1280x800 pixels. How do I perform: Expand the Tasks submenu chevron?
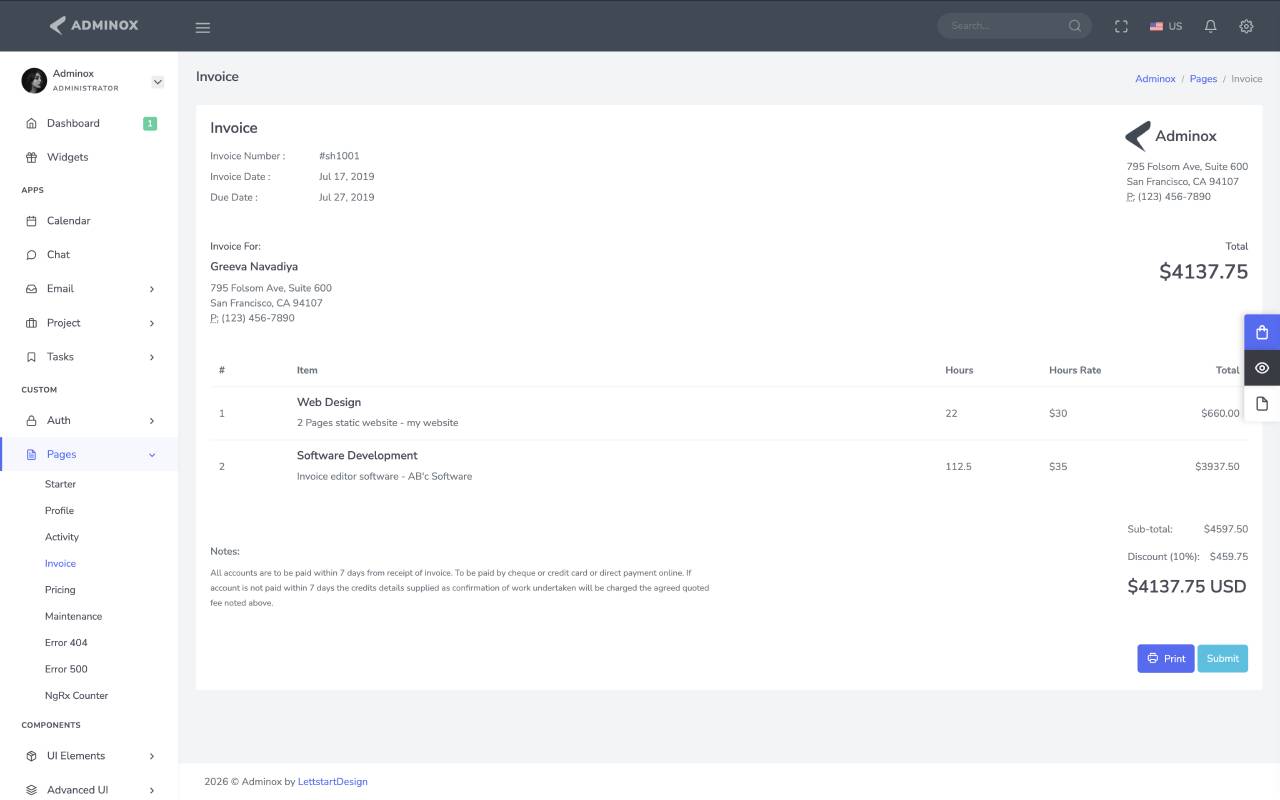click(152, 357)
